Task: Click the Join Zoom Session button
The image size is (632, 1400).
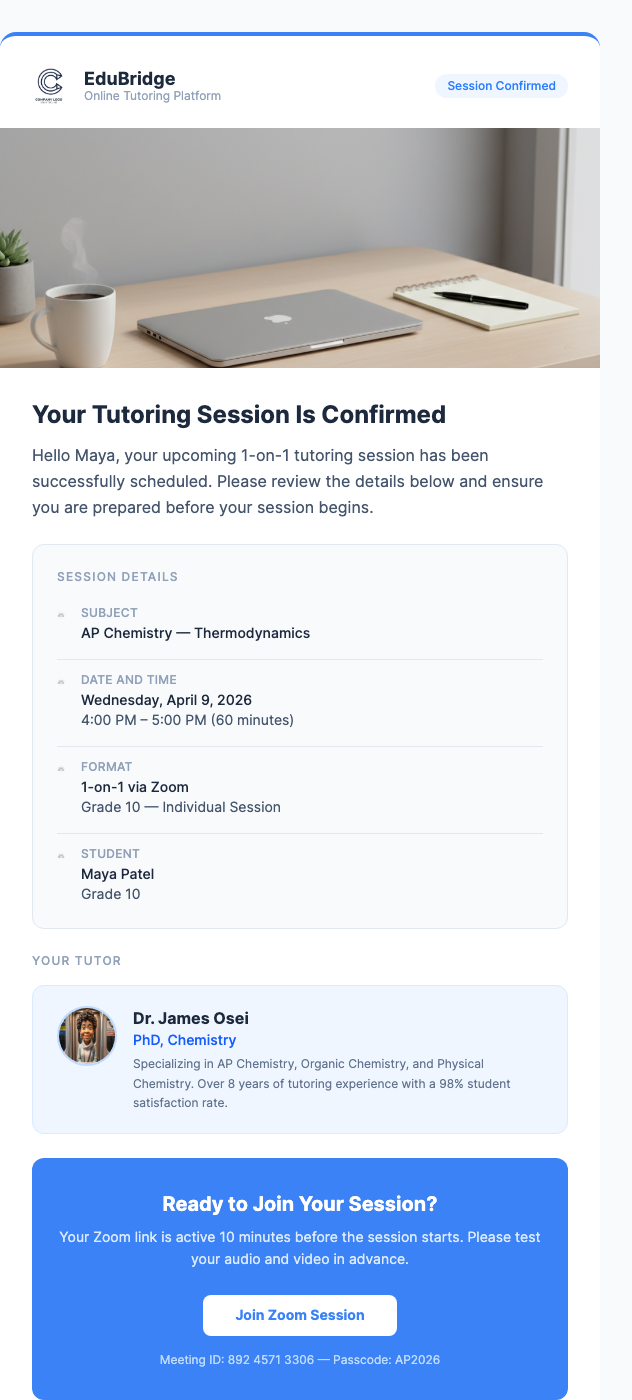Action: click(299, 1315)
